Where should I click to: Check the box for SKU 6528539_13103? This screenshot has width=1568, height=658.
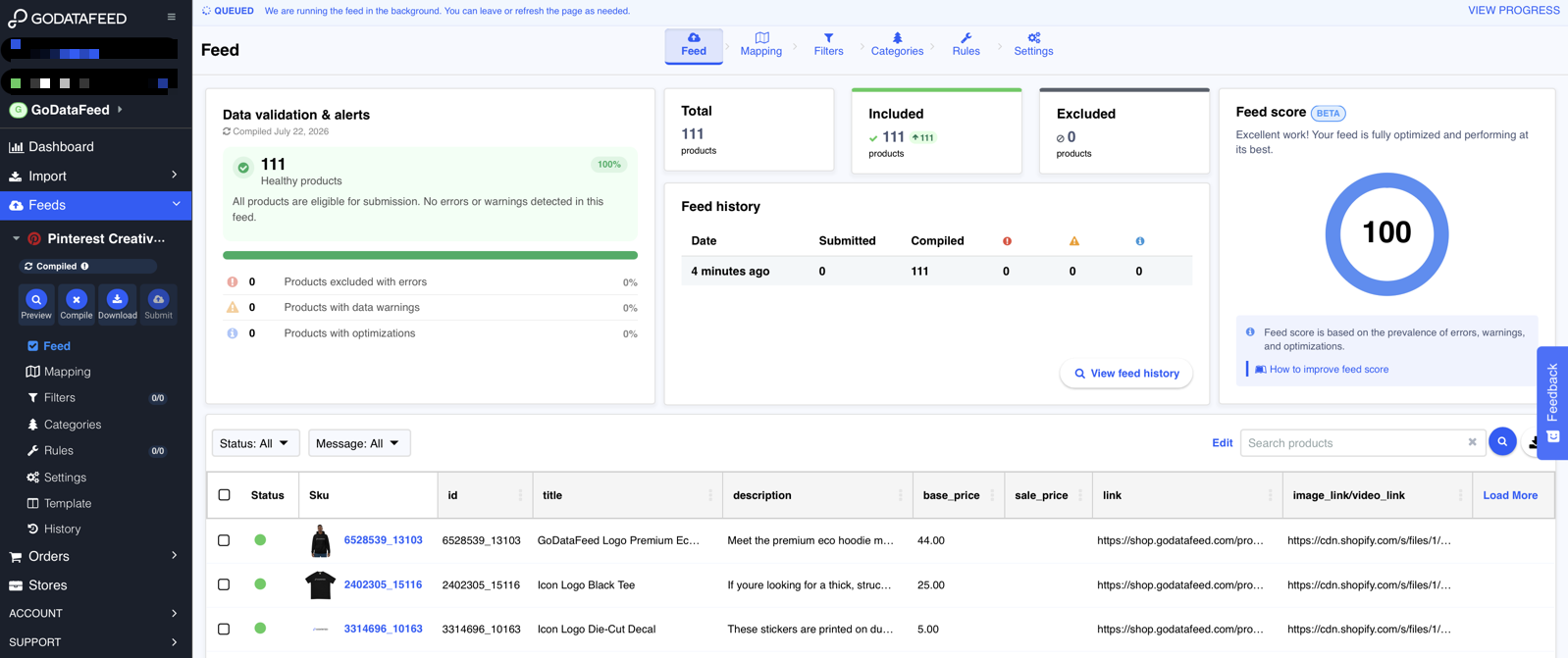point(224,540)
